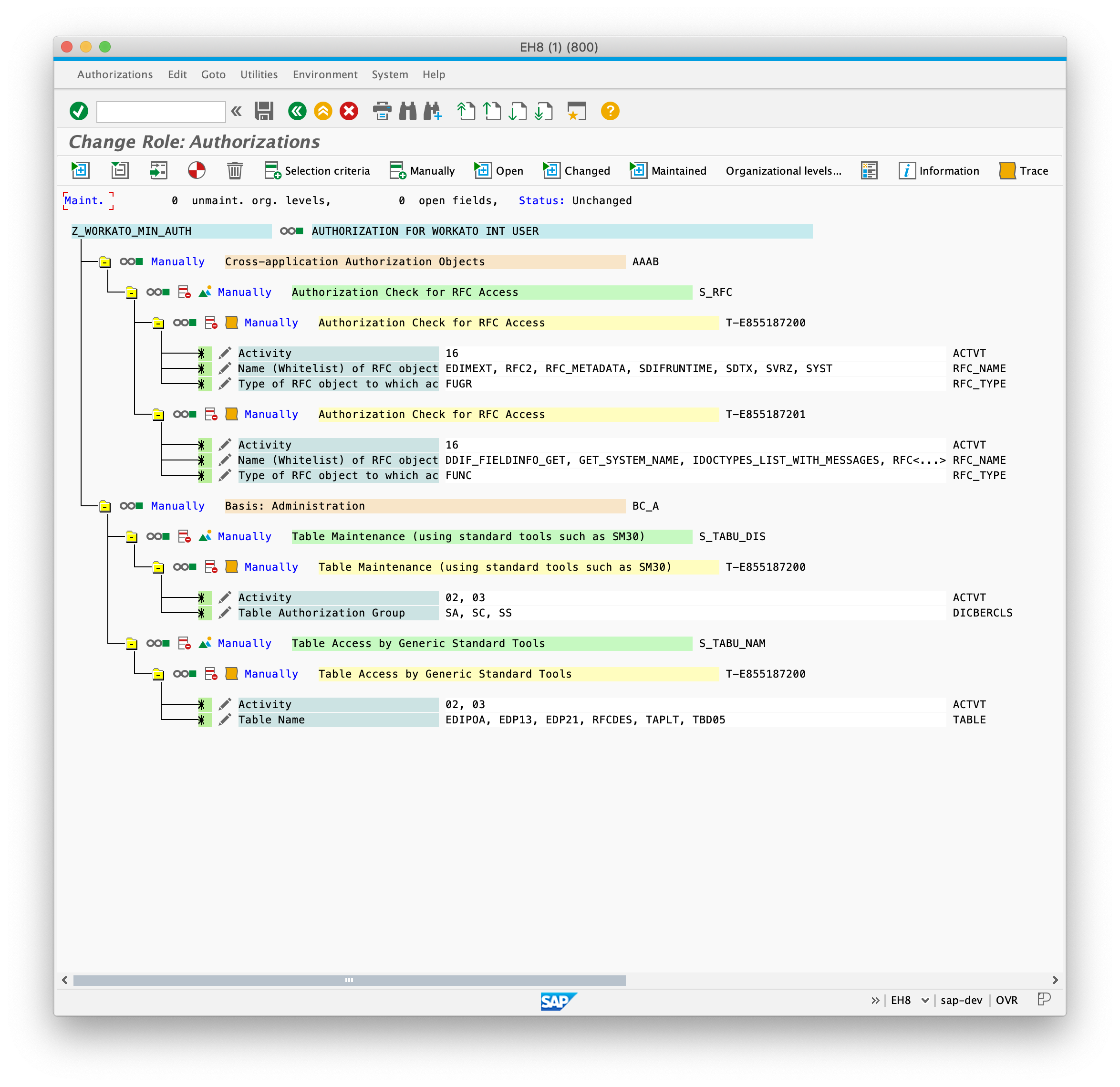Open the Utilities menu

pos(258,74)
